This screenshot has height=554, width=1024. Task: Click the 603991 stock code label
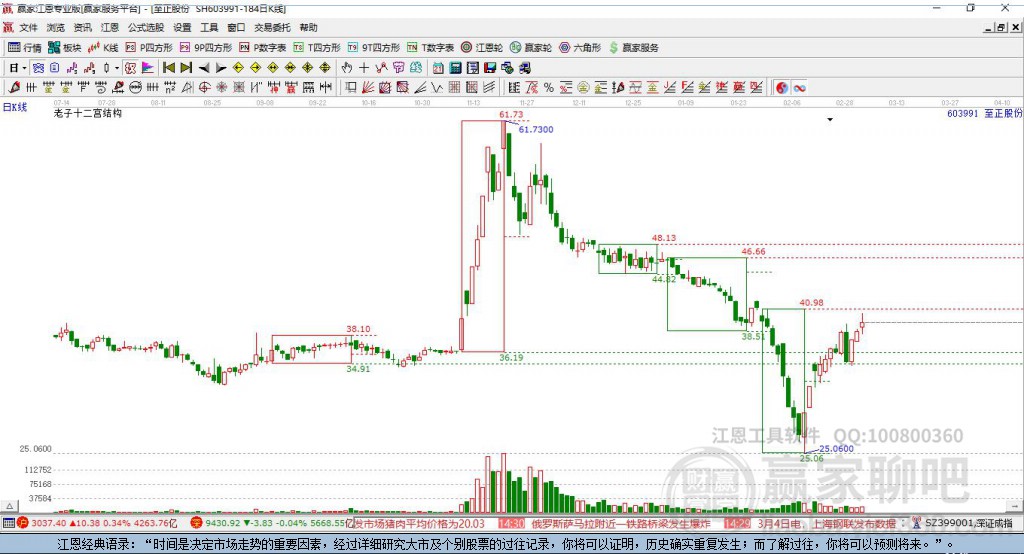[963, 114]
